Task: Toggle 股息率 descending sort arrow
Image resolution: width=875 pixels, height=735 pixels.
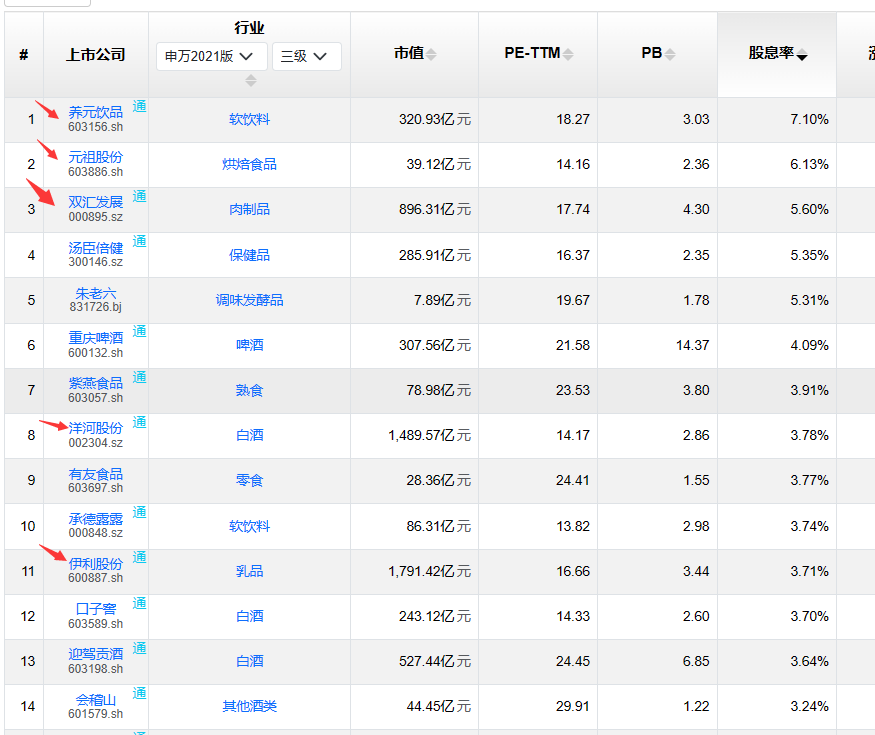Action: [802, 55]
